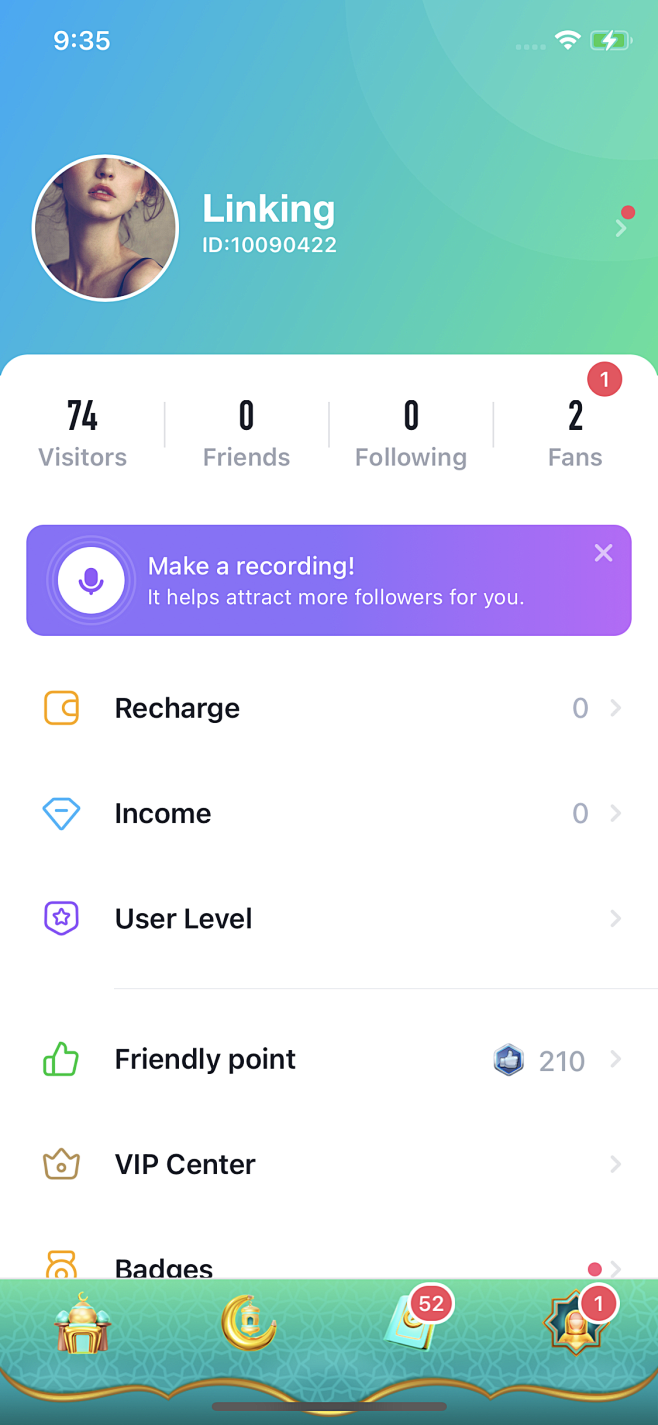Open the crescent moon tab
The image size is (658, 1425).
(x=248, y=1325)
